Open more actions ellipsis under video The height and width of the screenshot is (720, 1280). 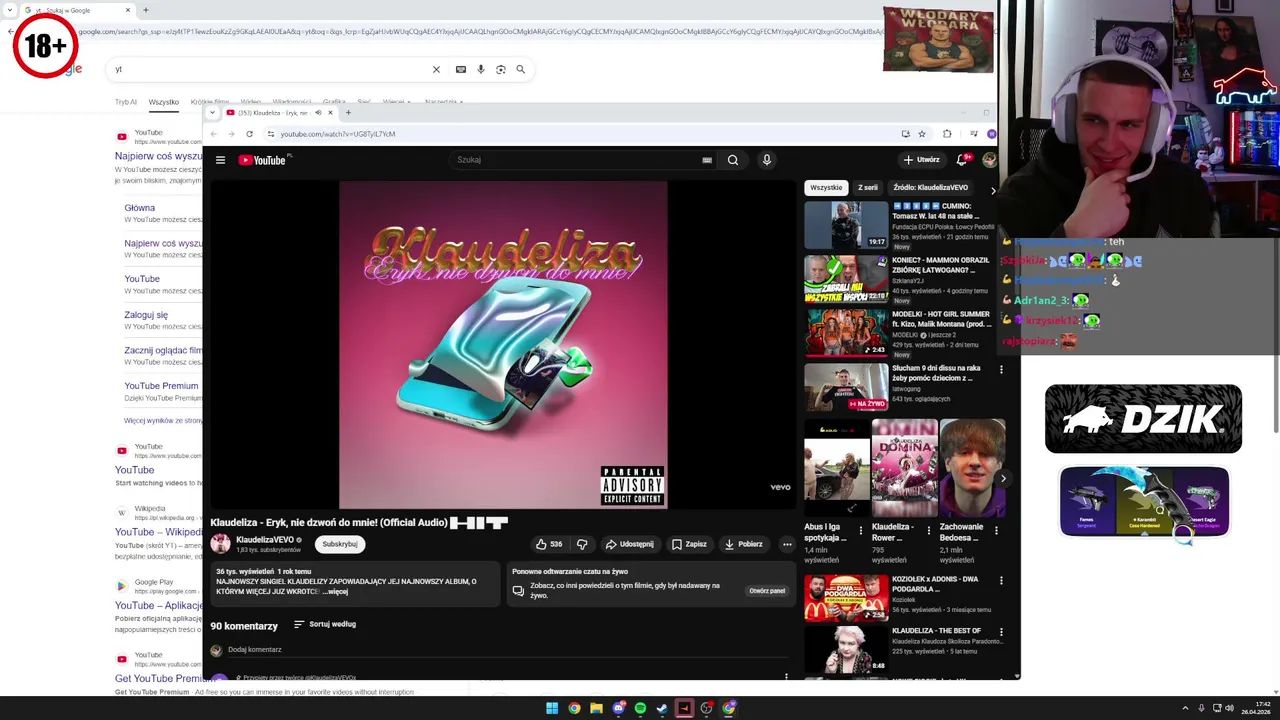787,544
